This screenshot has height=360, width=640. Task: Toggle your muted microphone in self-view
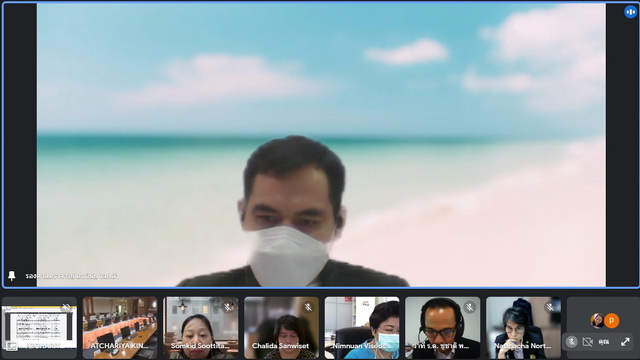coord(571,342)
